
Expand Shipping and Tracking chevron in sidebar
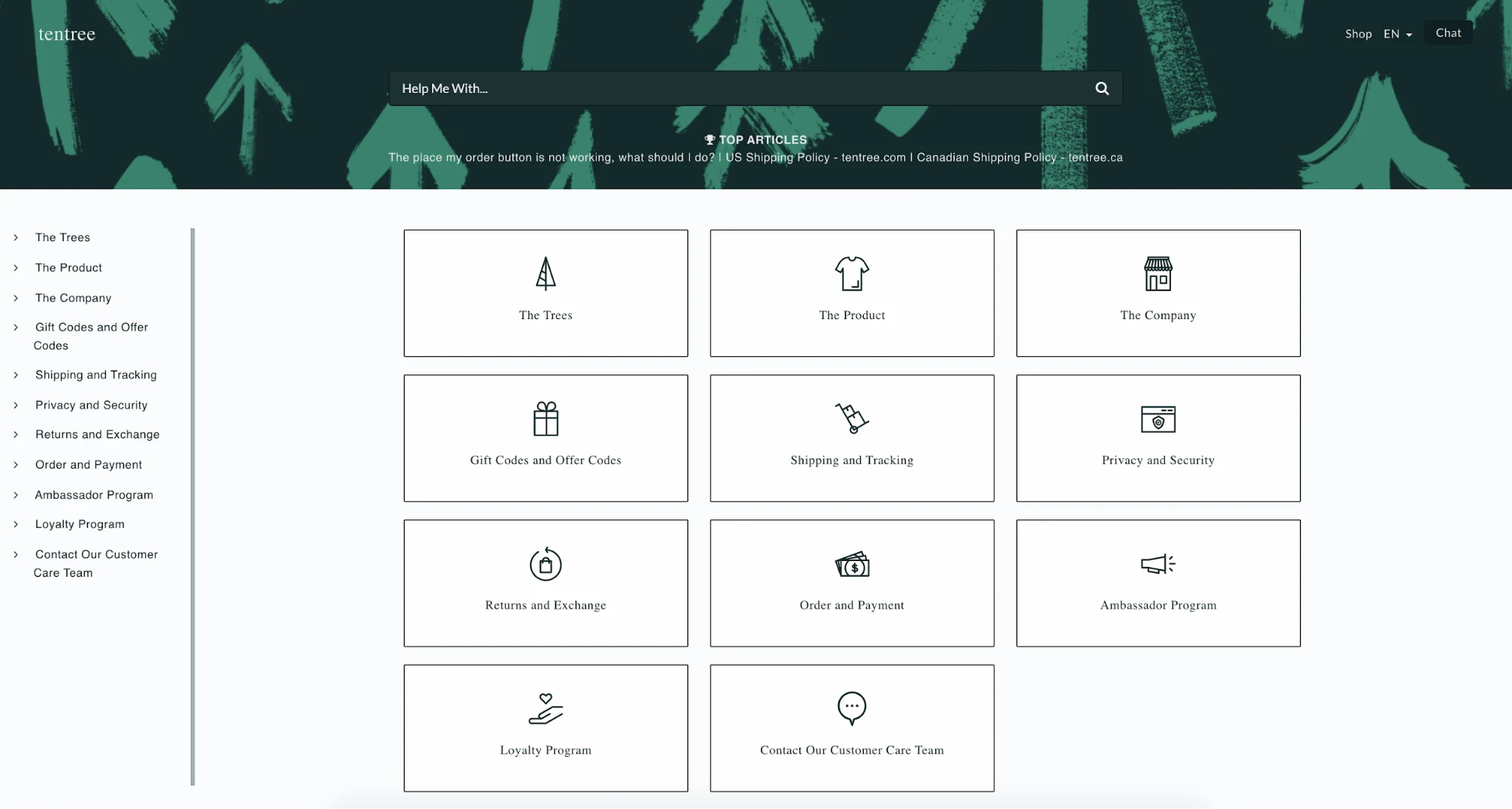click(16, 375)
